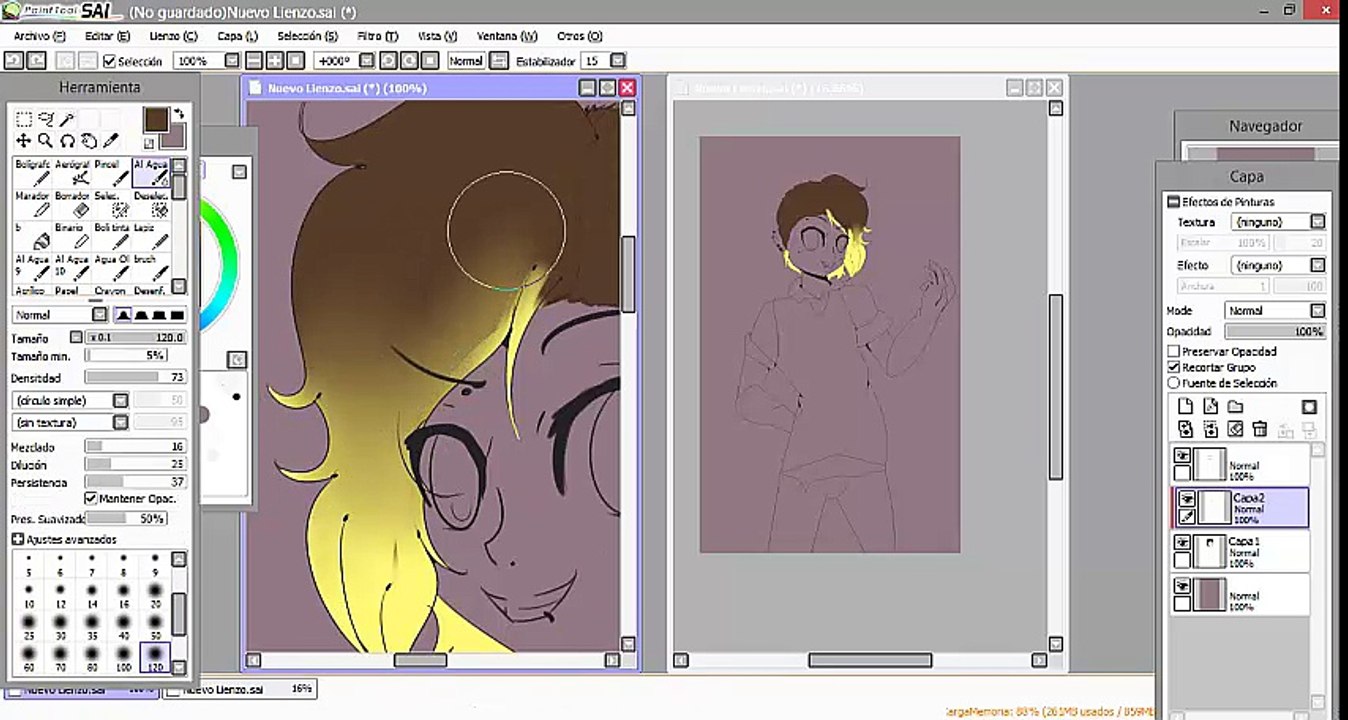Screen dimensions: 1348x720
Task: Hide the Capa1 layer via eye icon
Action: point(1182,542)
